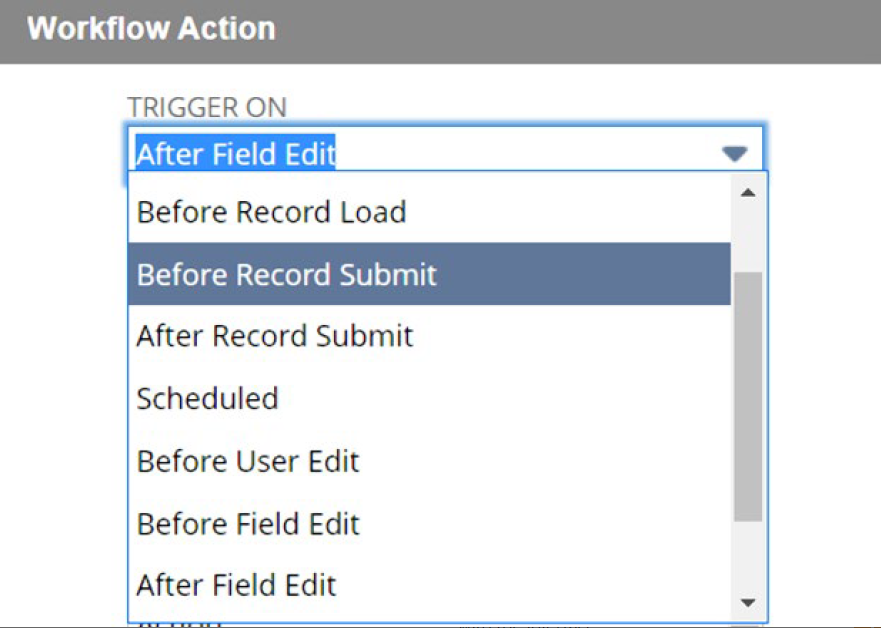This screenshot has width=881, height=628.
Task: Click the Workflow Action header title
Action: pos(151,28)
